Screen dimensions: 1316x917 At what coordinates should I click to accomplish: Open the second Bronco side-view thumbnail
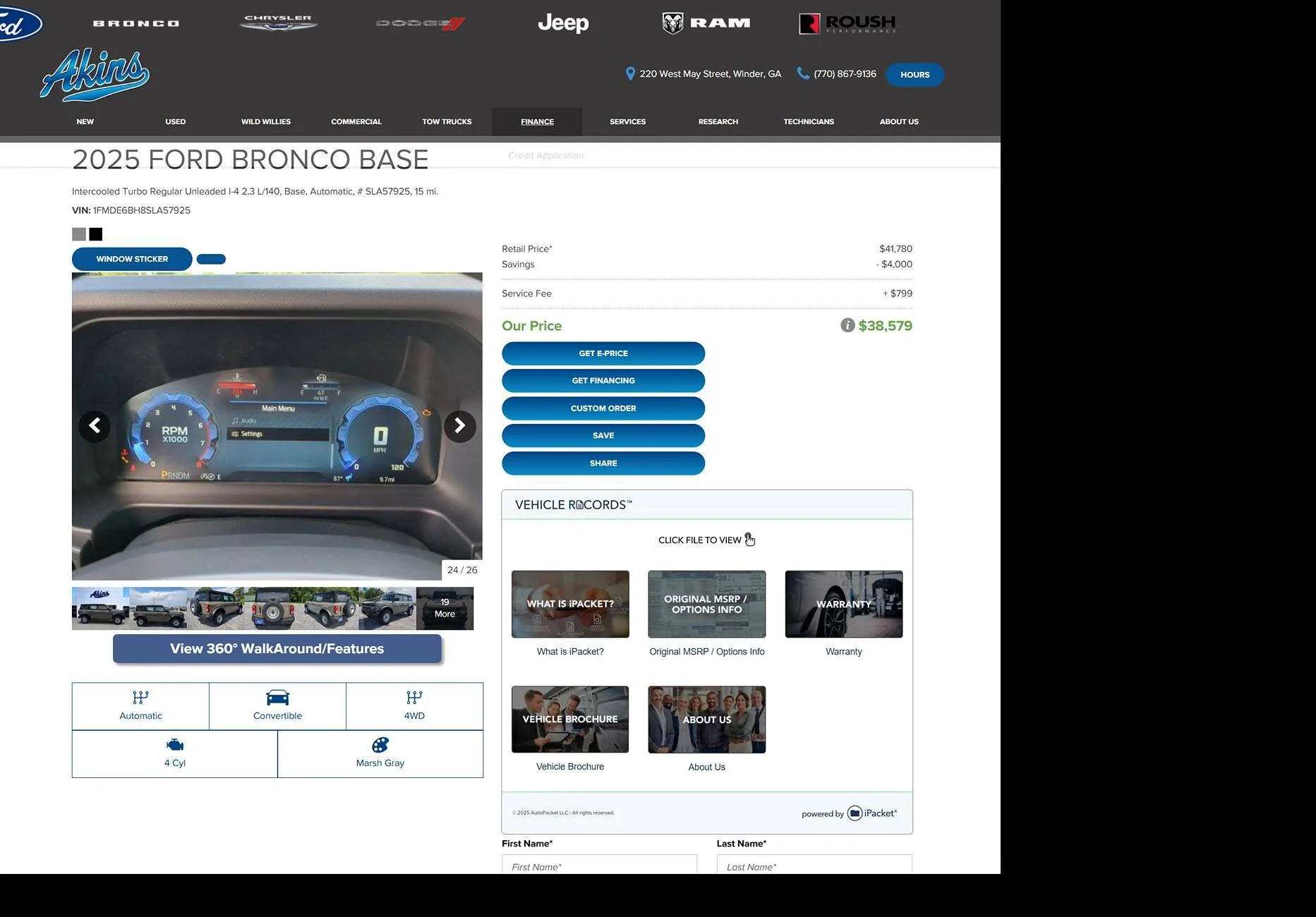coord(158,609)
